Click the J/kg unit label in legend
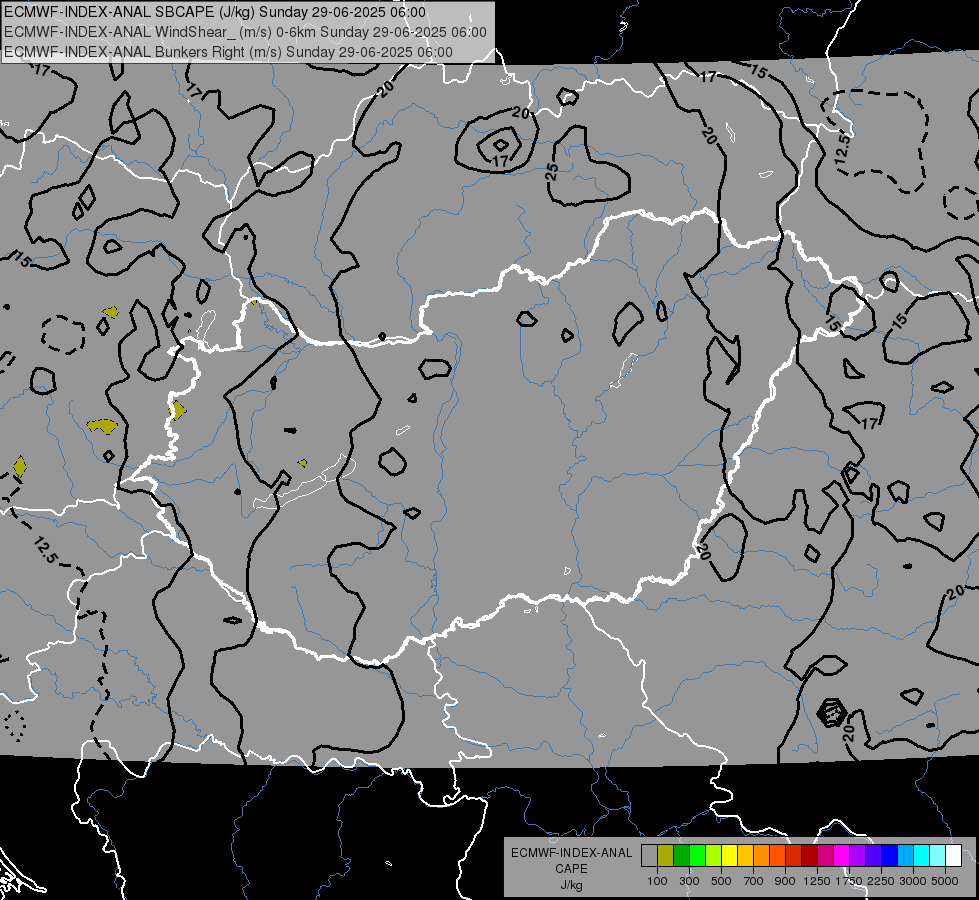 pos(571,885)
